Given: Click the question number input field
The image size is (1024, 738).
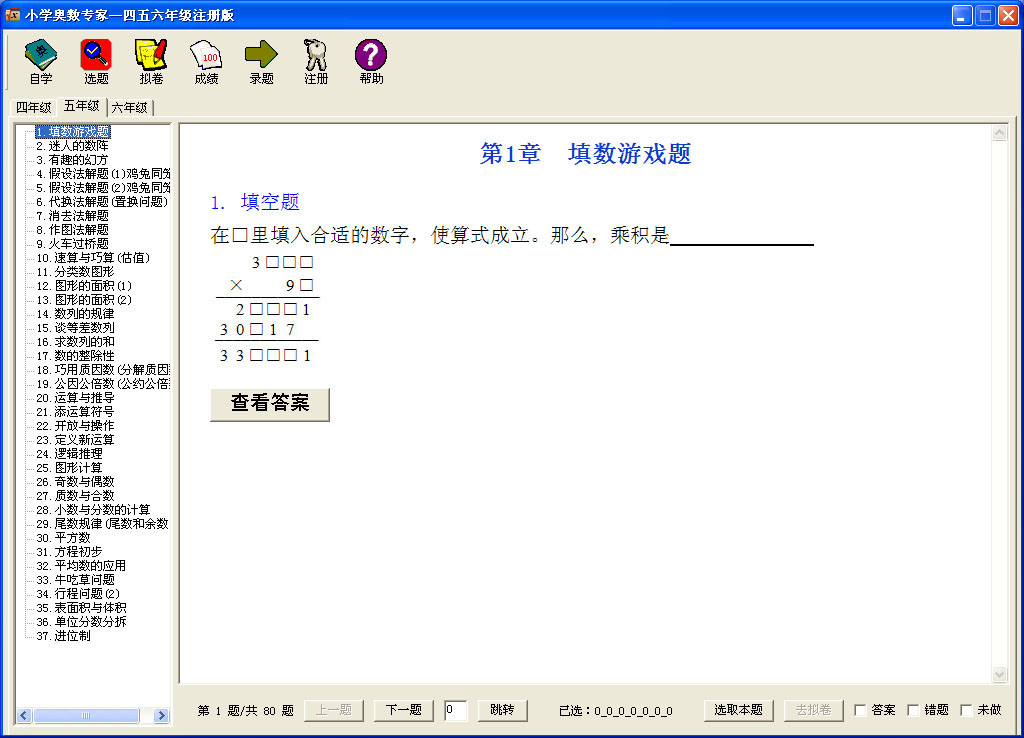Looking at the screenshot, I should click(456, 710).
